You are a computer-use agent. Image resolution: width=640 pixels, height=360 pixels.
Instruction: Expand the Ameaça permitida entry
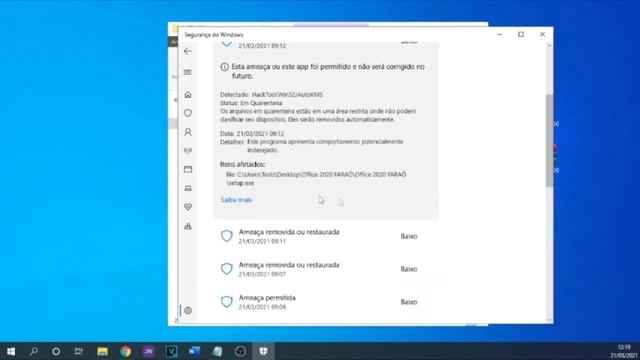coord(326,302)
